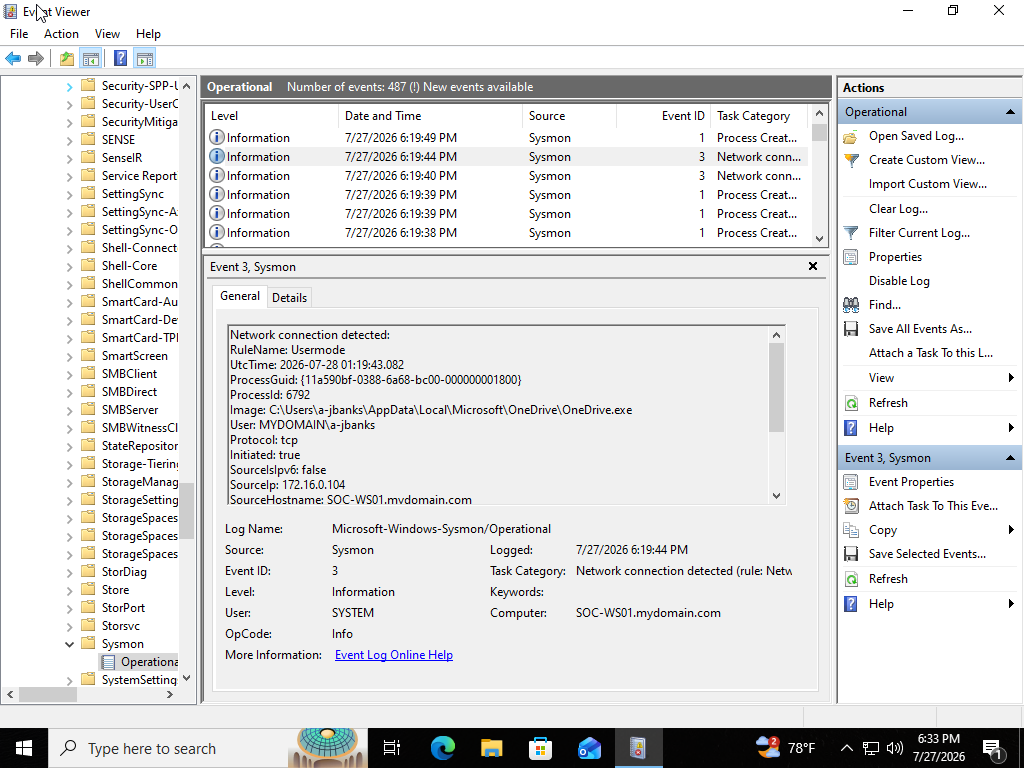Switch to the General tab
The height and width of the screenshot is (768, 1024).
tap(240, 296)
